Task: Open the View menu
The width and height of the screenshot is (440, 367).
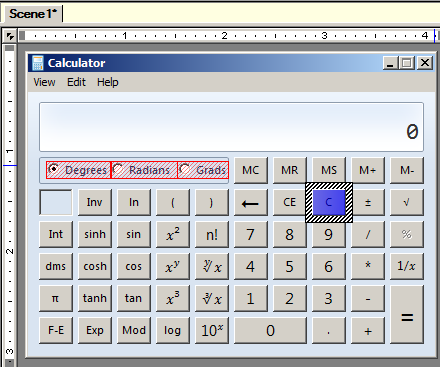Action: 44,82
